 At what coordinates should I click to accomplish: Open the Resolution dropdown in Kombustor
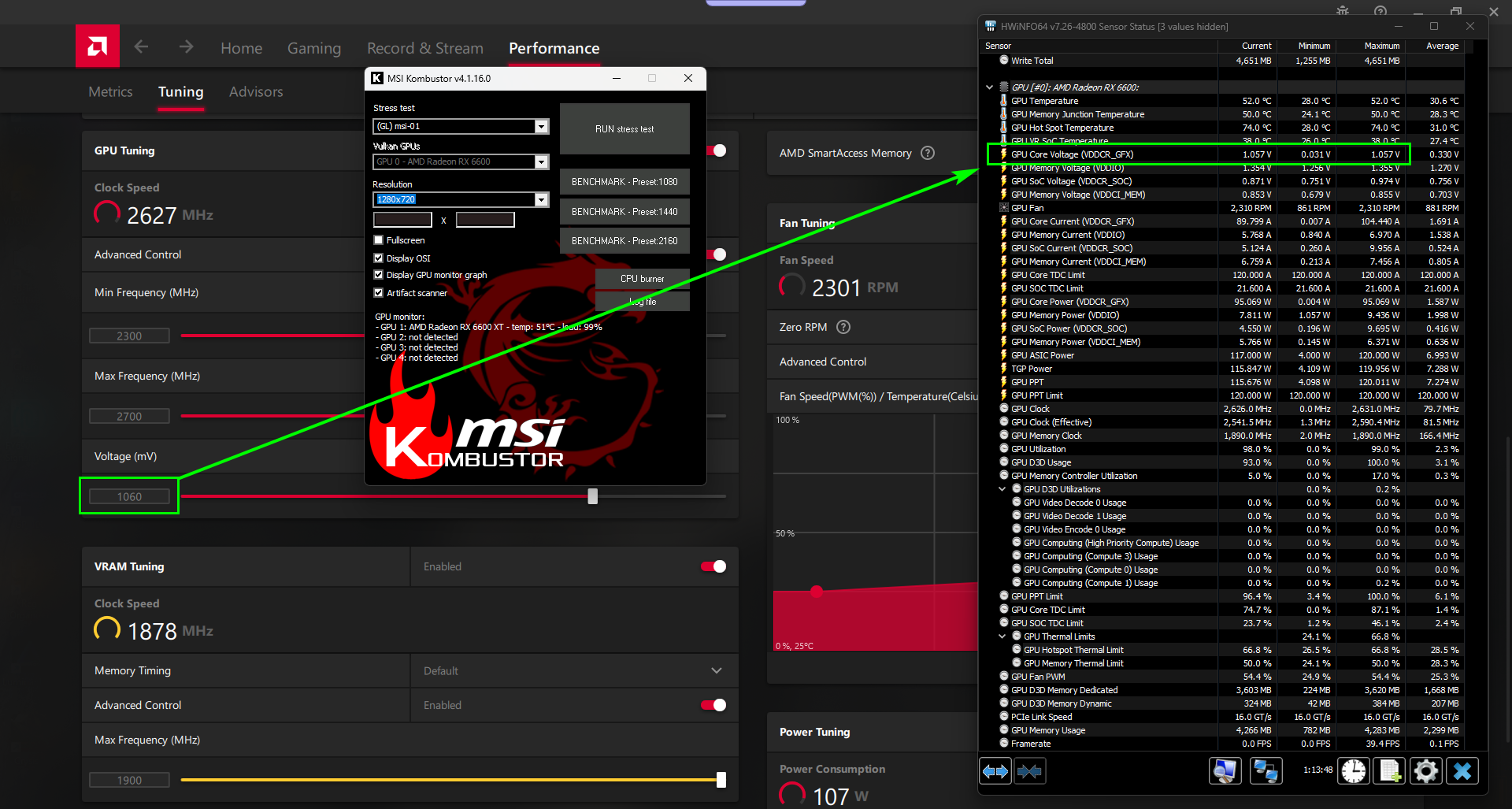tap(541, 199)
